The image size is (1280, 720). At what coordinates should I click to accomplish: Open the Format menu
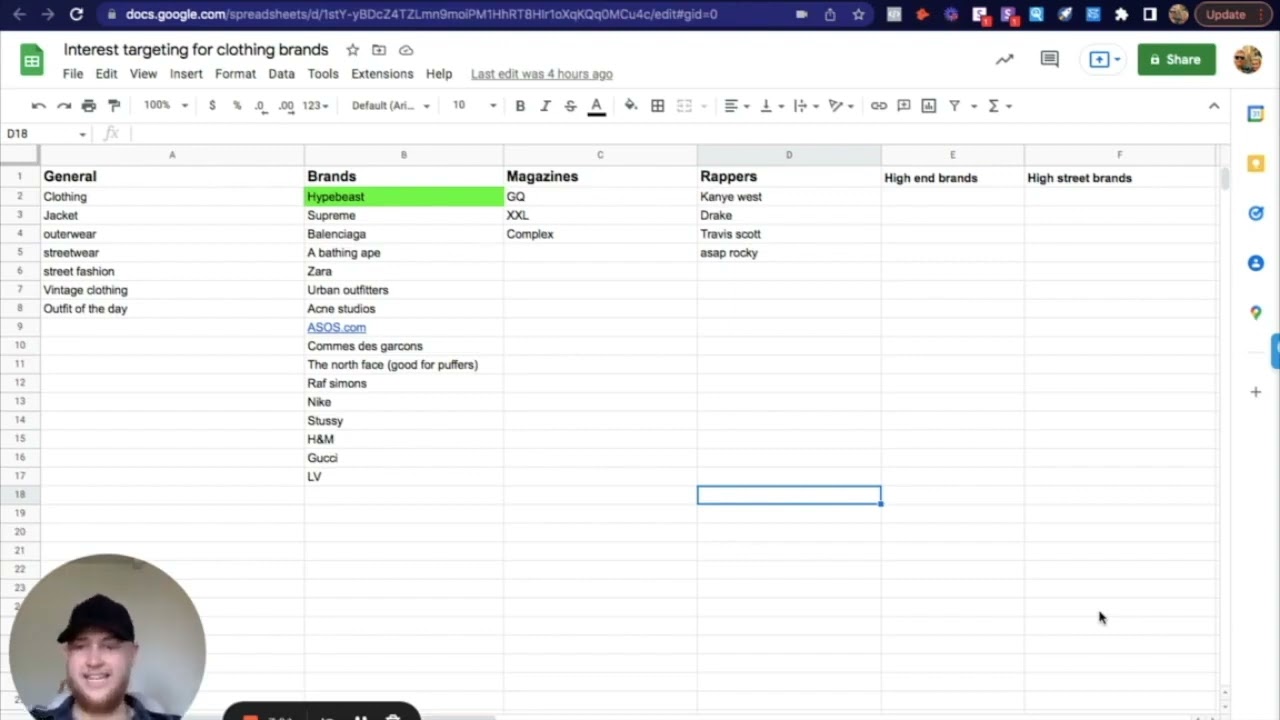click(x=235, y=74)
